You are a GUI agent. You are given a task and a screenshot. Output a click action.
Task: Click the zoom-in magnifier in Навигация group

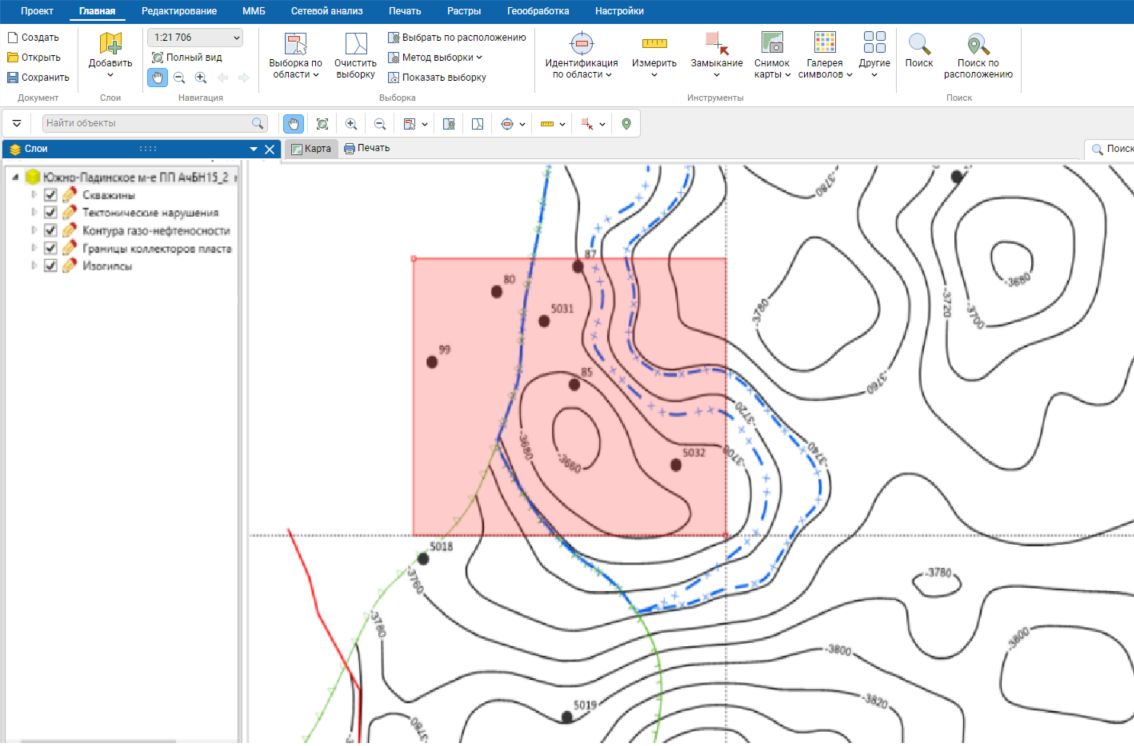201,78
